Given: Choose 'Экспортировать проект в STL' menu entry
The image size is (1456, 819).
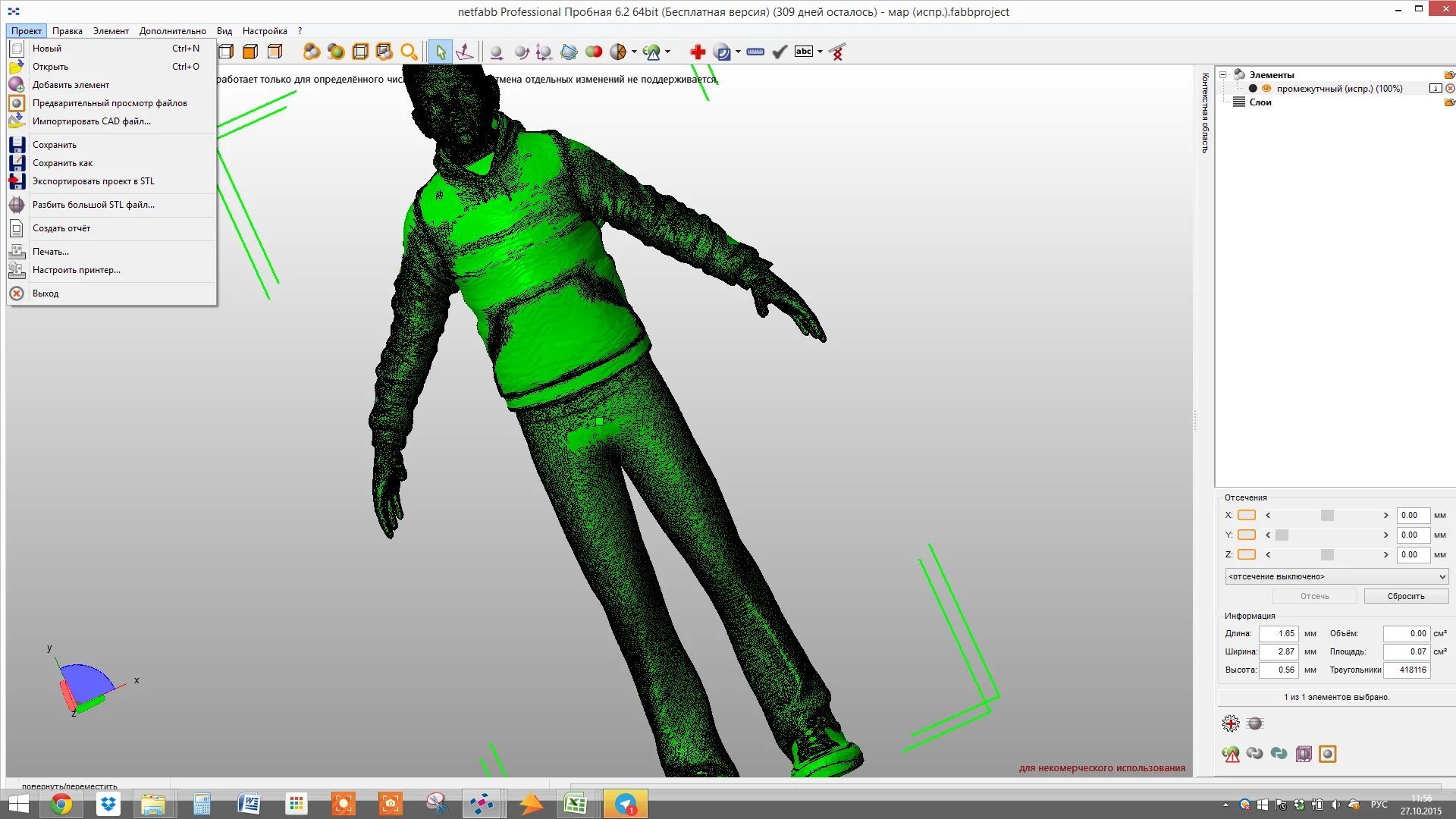Looking at the screenshot, I should (93, 181).
